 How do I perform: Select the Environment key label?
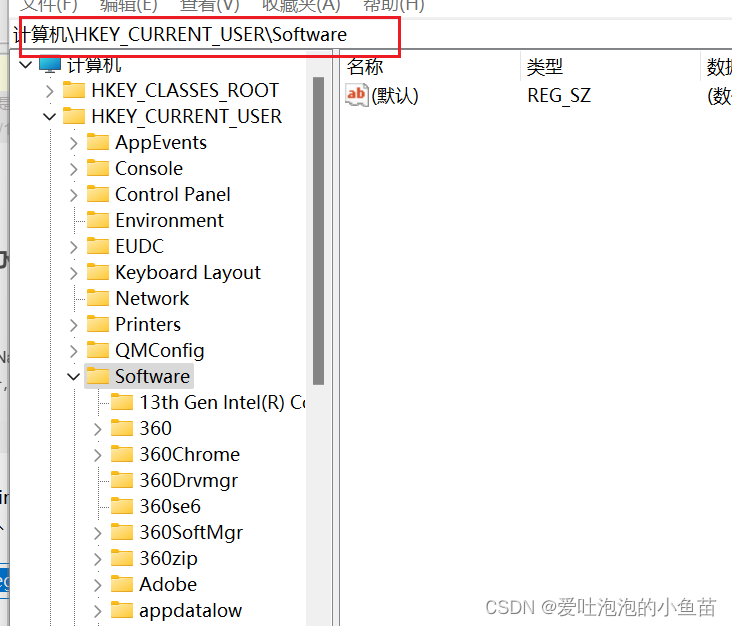[169, 220]
